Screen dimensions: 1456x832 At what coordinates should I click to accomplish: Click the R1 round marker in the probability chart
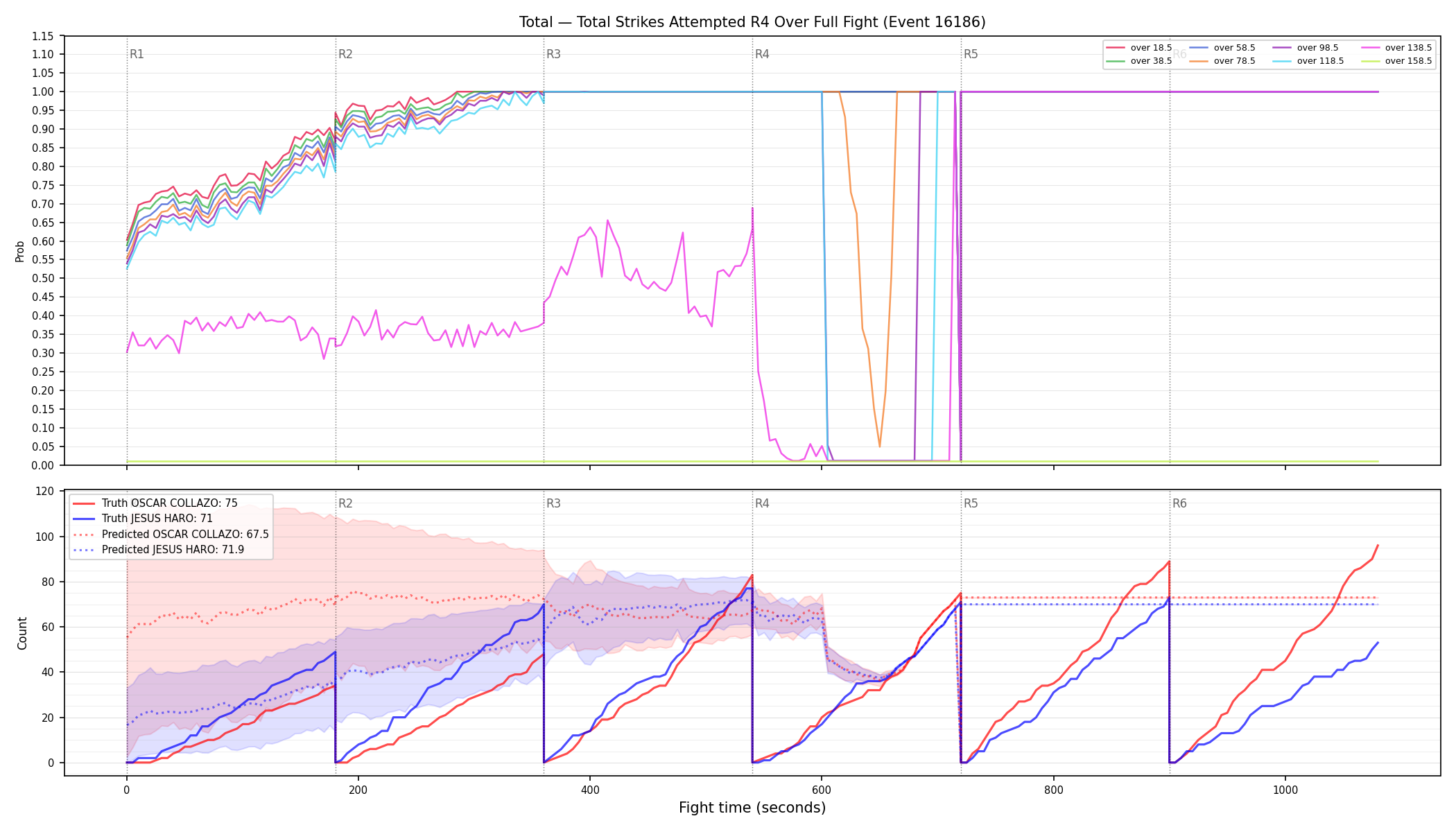[x=137, y=54]
